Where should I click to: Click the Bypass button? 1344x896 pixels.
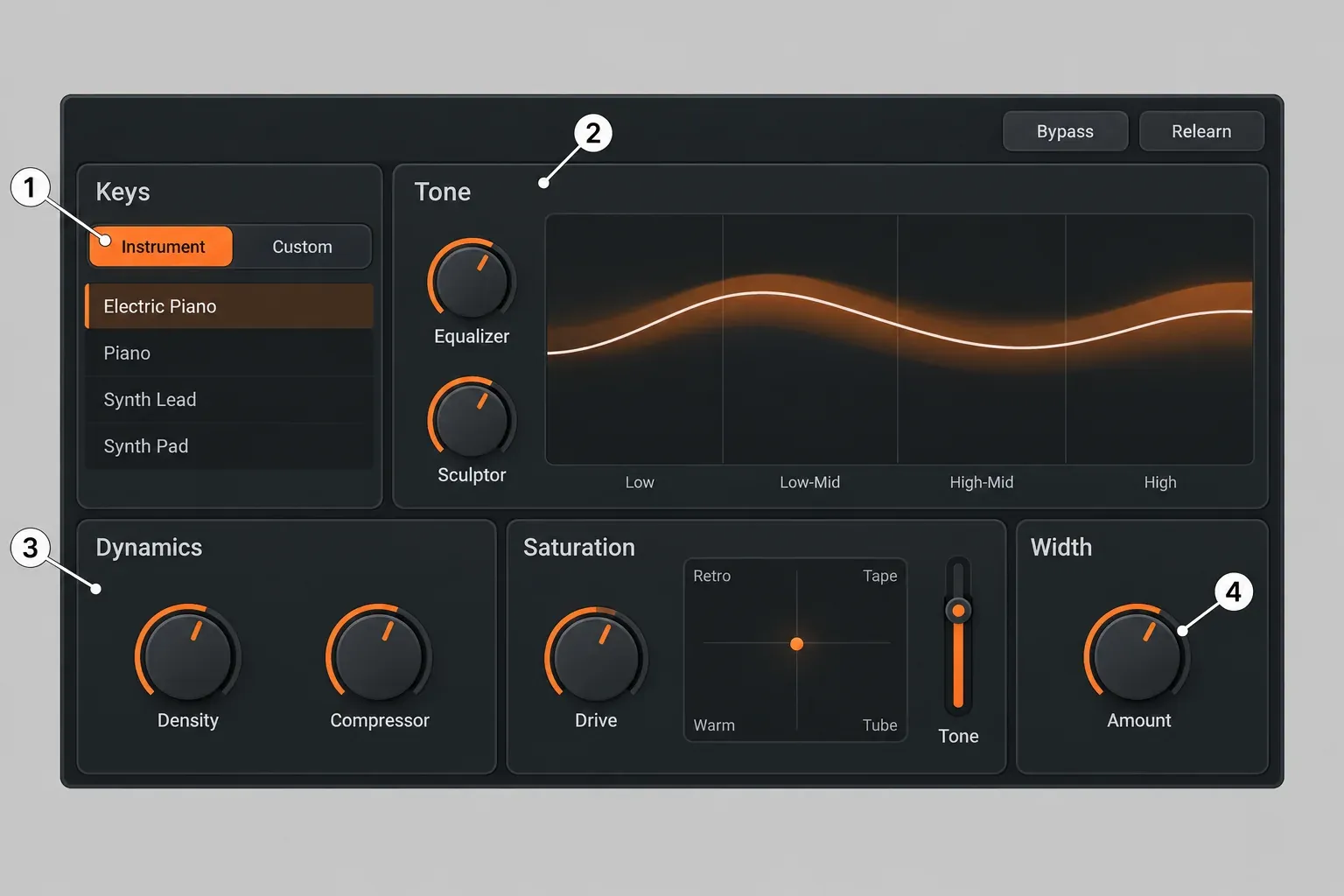(x=1065, y=131)
